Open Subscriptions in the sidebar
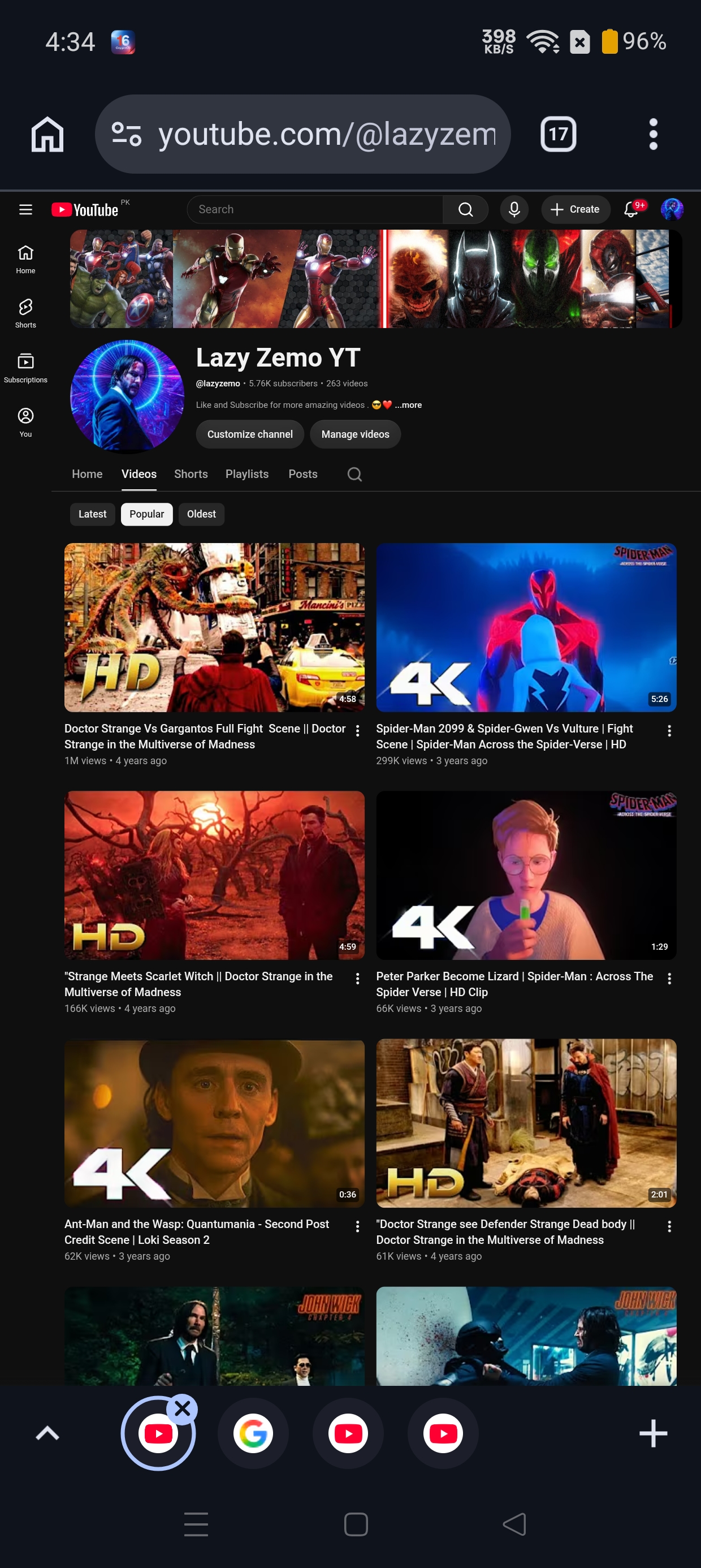 point(25,368)
